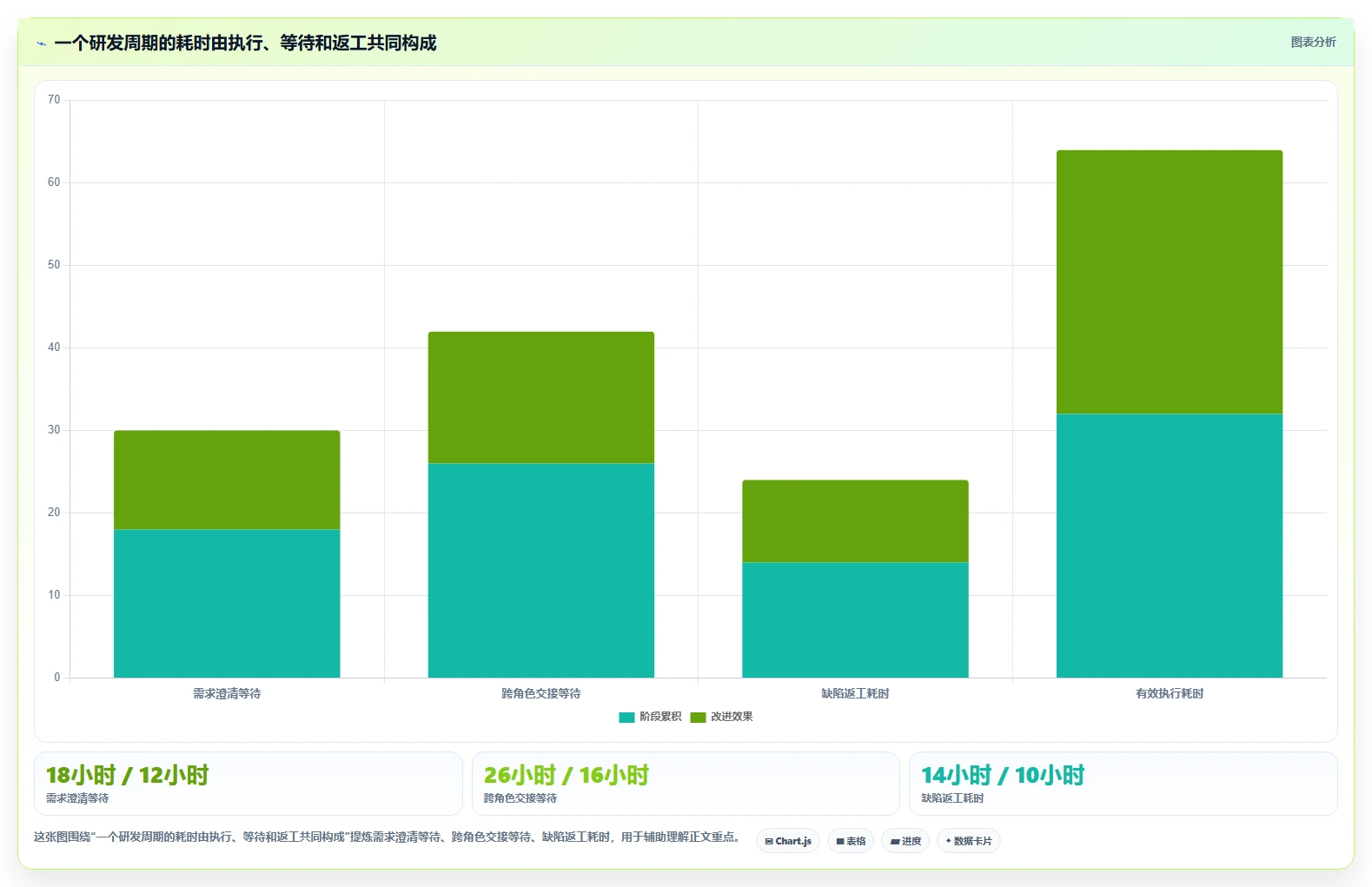Click the green bar segment for 有效执行耗时
This screenshot has width=1372, height=887.
point(1170,281)
